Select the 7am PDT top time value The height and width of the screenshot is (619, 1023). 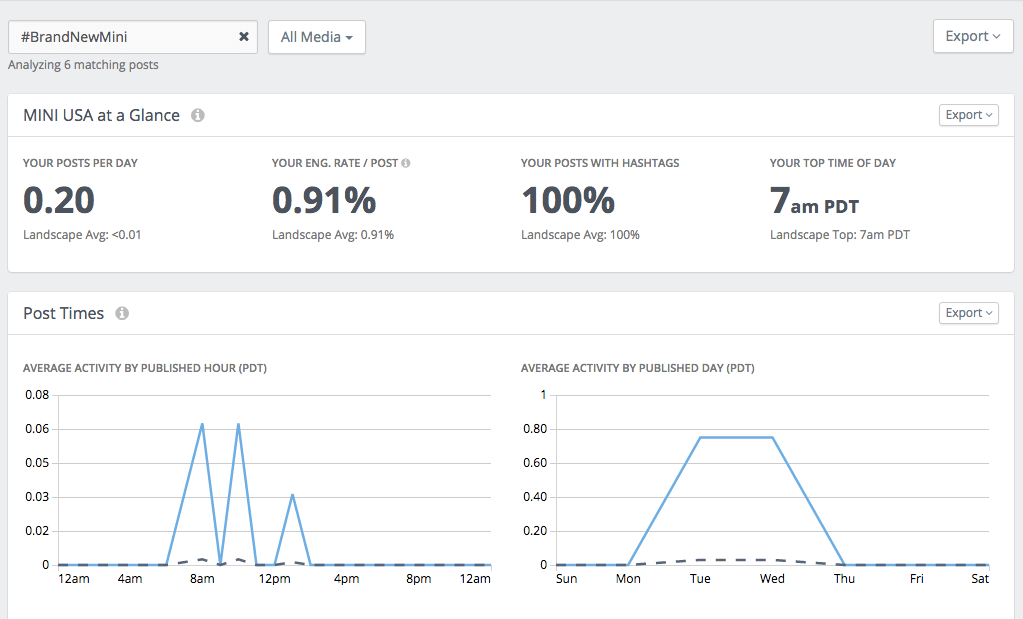tap(814, 200)
